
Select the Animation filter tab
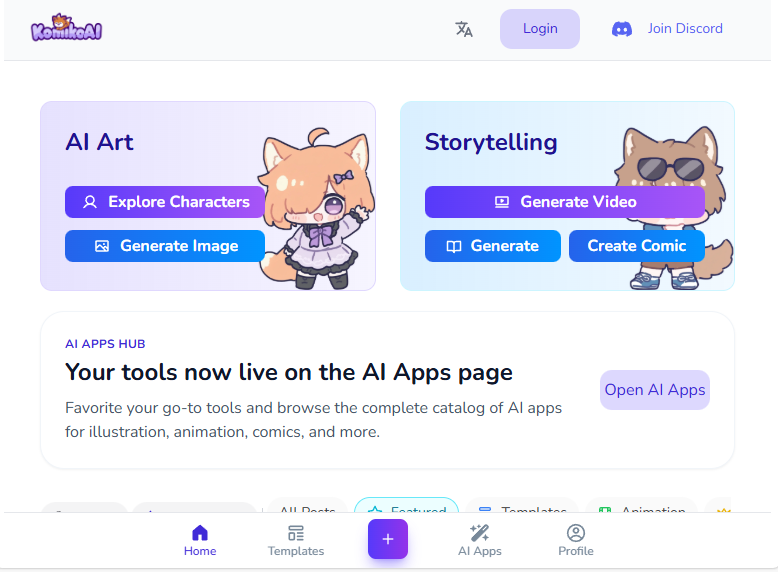pyautogui.click(x=642, y=505)
